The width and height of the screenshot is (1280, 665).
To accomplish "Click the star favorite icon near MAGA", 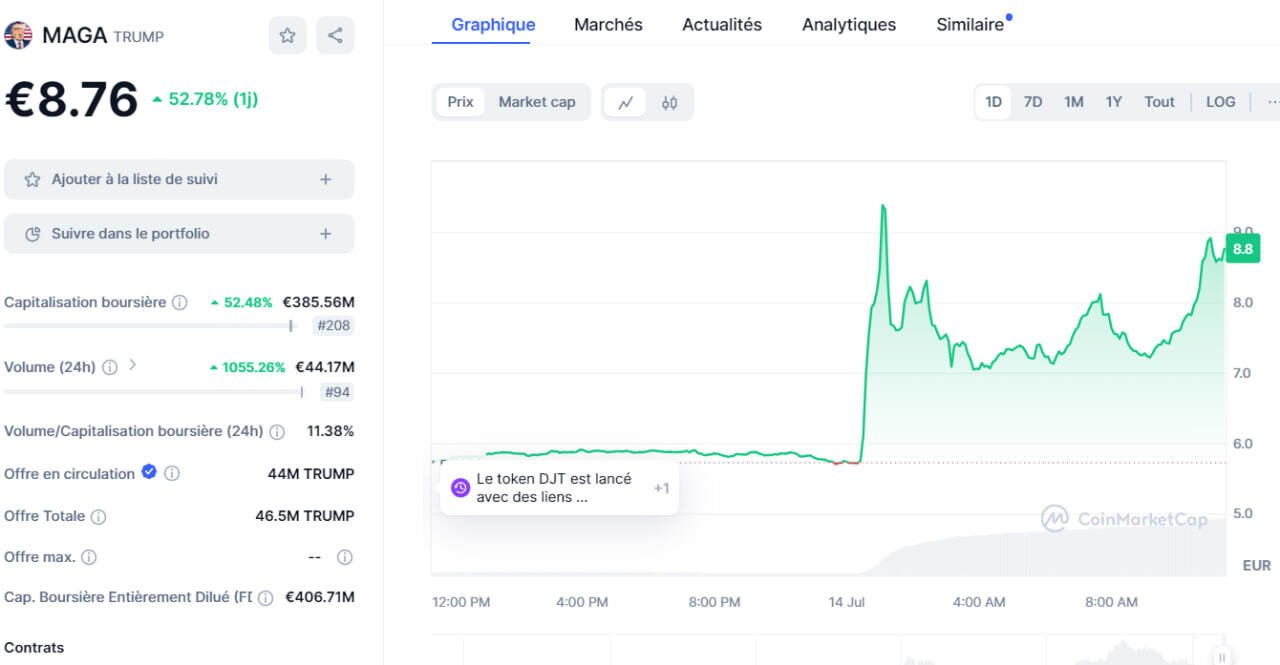I will [287, 36].
